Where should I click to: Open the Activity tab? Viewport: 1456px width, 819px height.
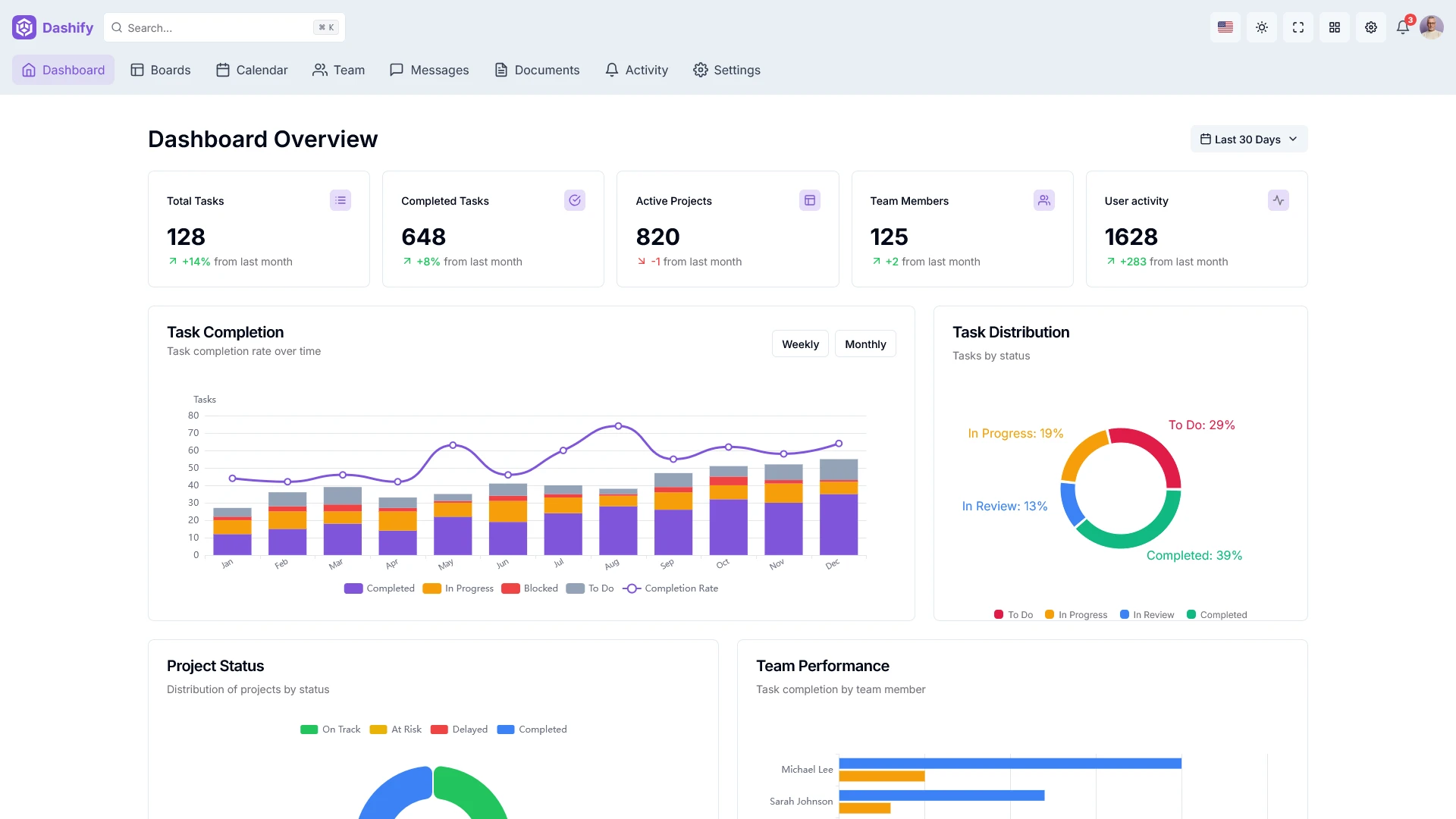[636, 70]
